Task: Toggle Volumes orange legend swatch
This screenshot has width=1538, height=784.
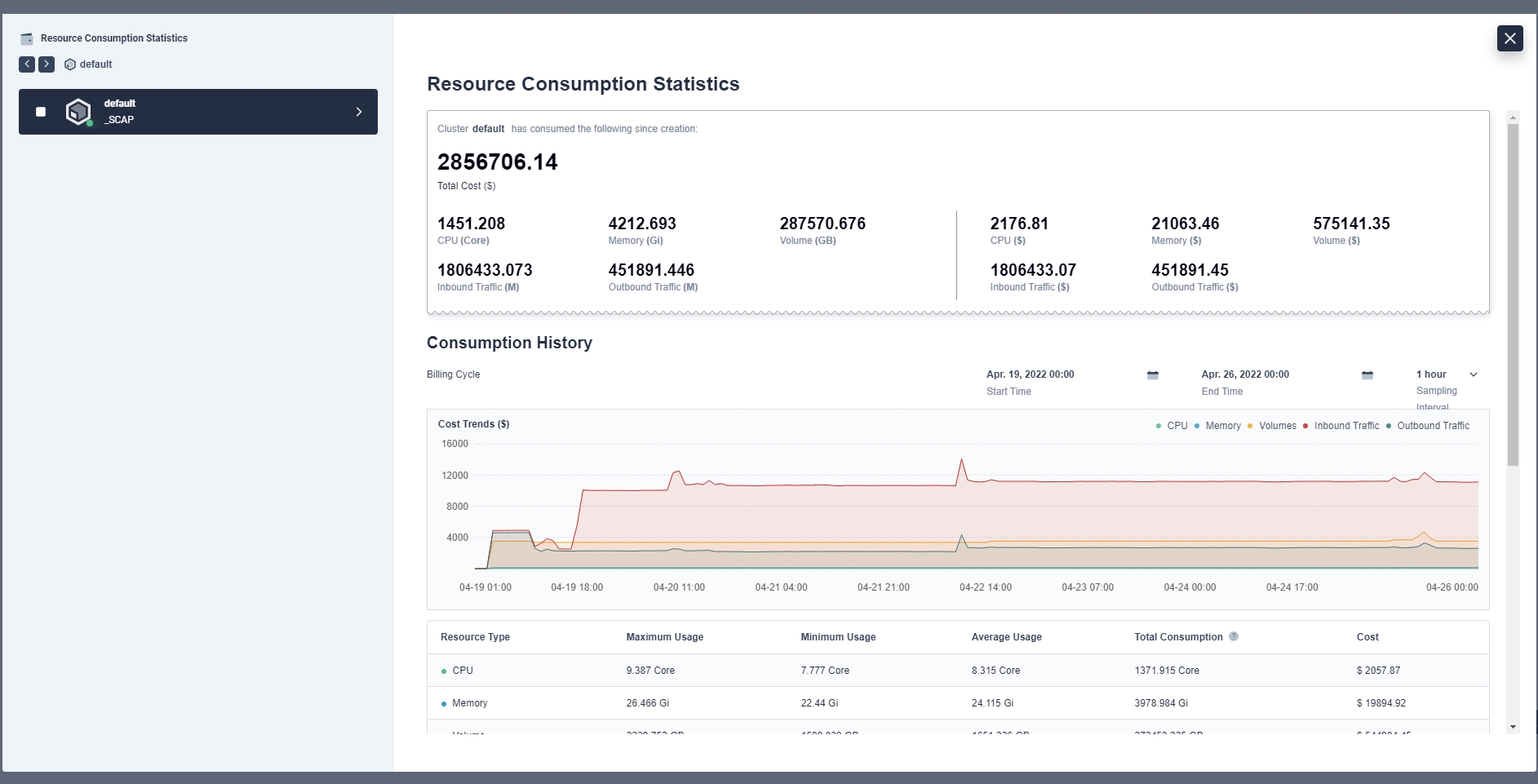Action: pos(1250,426)
